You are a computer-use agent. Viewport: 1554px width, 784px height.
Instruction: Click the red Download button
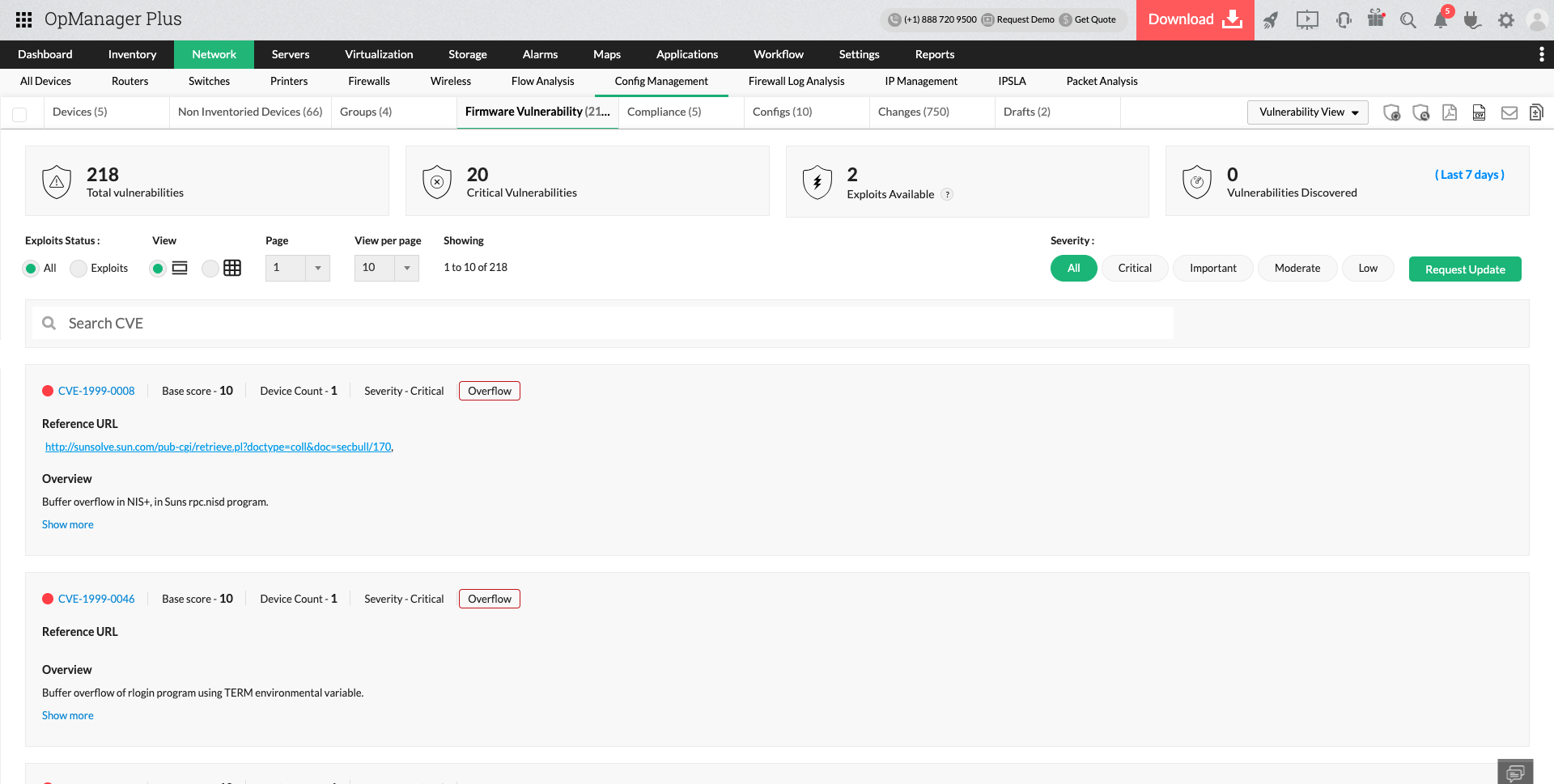pyautogui.click(x=1195, y=19)
